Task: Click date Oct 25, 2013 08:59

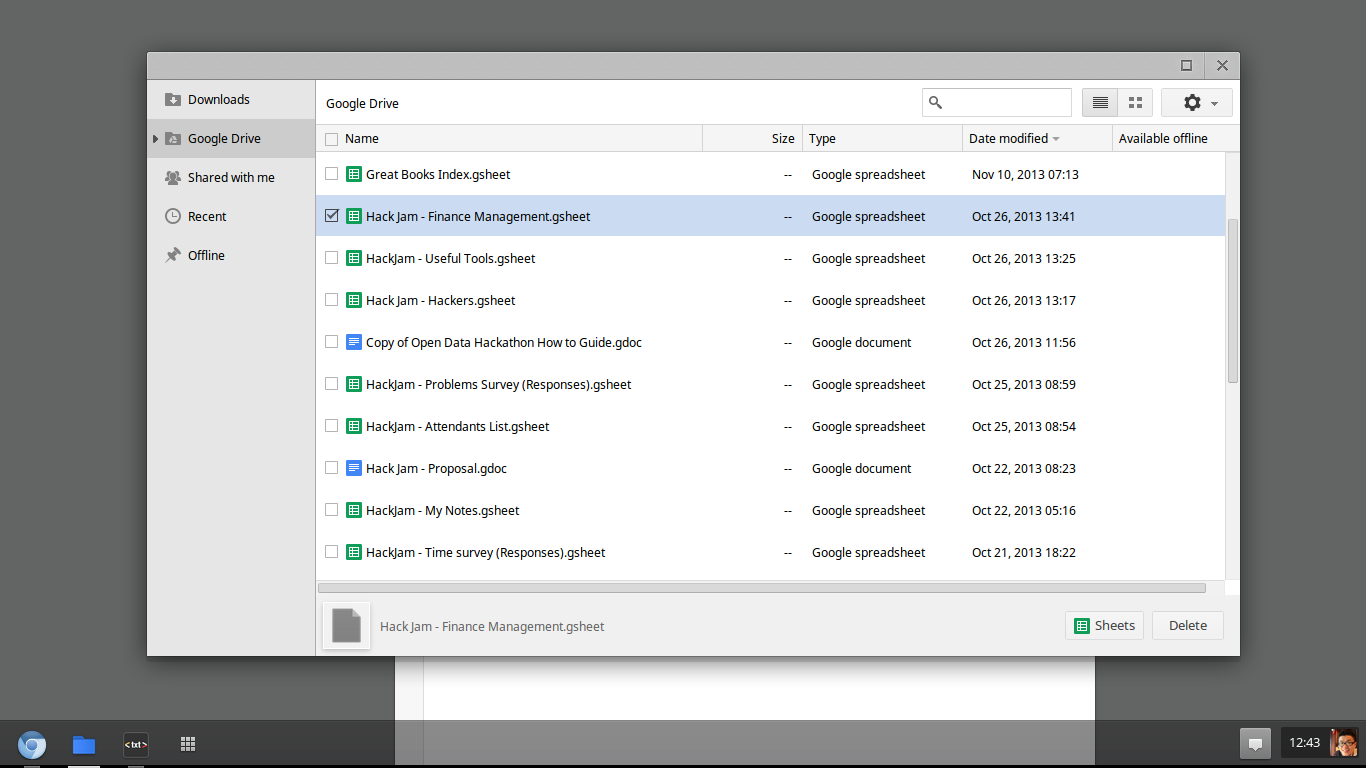Action: coord(1024,384)
